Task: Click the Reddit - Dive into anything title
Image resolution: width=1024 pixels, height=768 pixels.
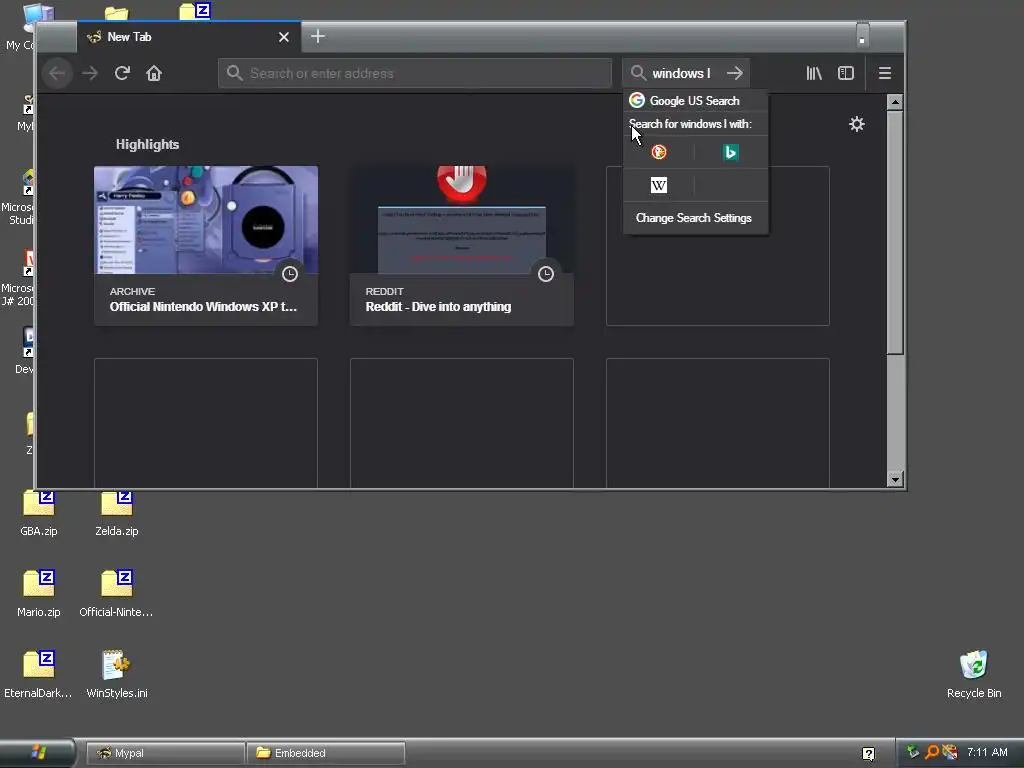Action: tap(438, 307)
